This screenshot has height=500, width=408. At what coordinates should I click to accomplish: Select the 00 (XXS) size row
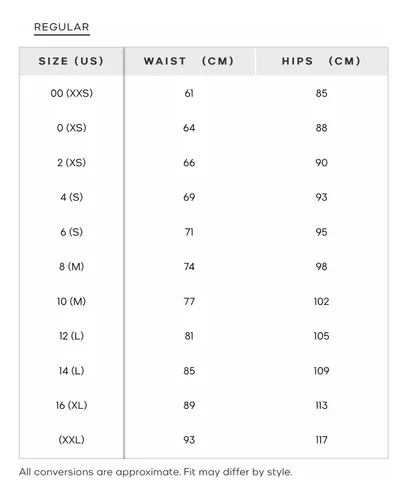tap(204, 93)
